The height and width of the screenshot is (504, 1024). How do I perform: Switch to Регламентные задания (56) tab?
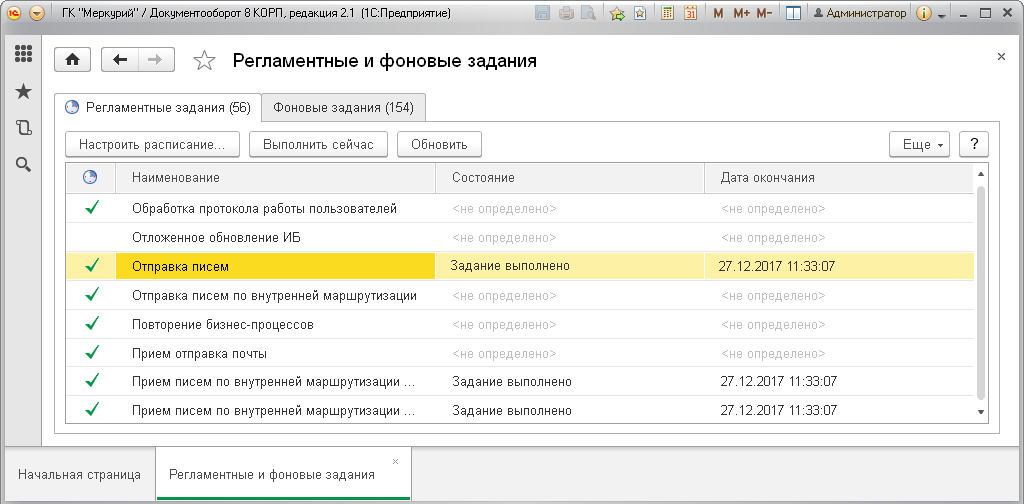(x=159, y=108)
